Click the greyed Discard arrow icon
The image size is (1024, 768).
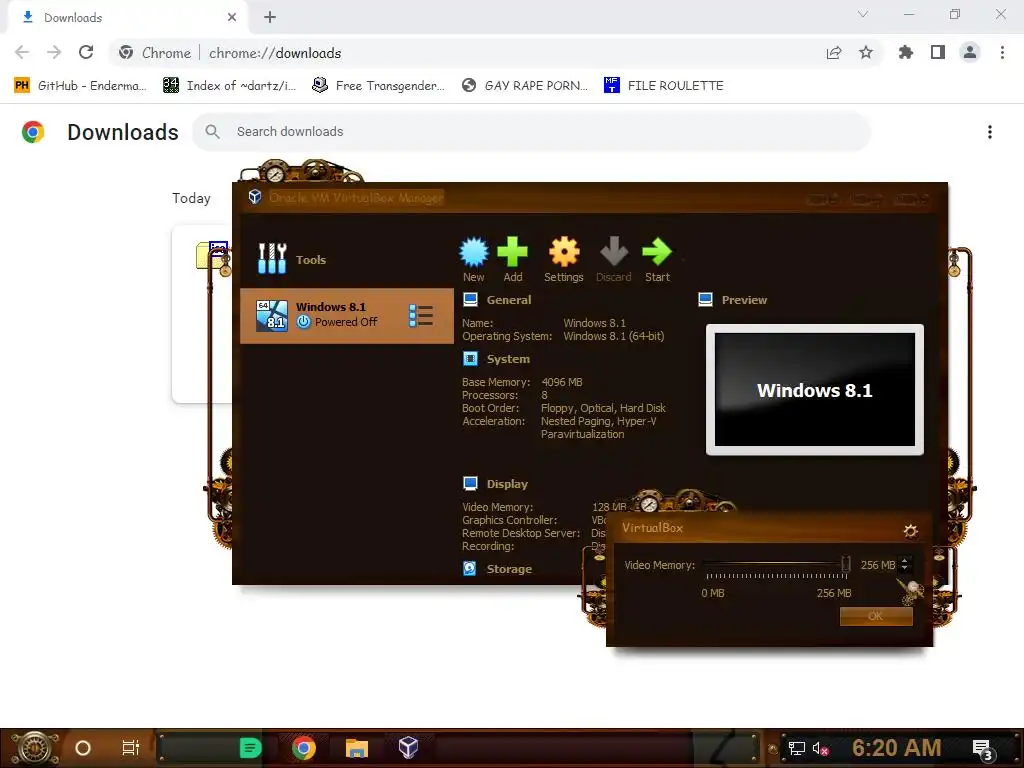(x=614, y=252)
